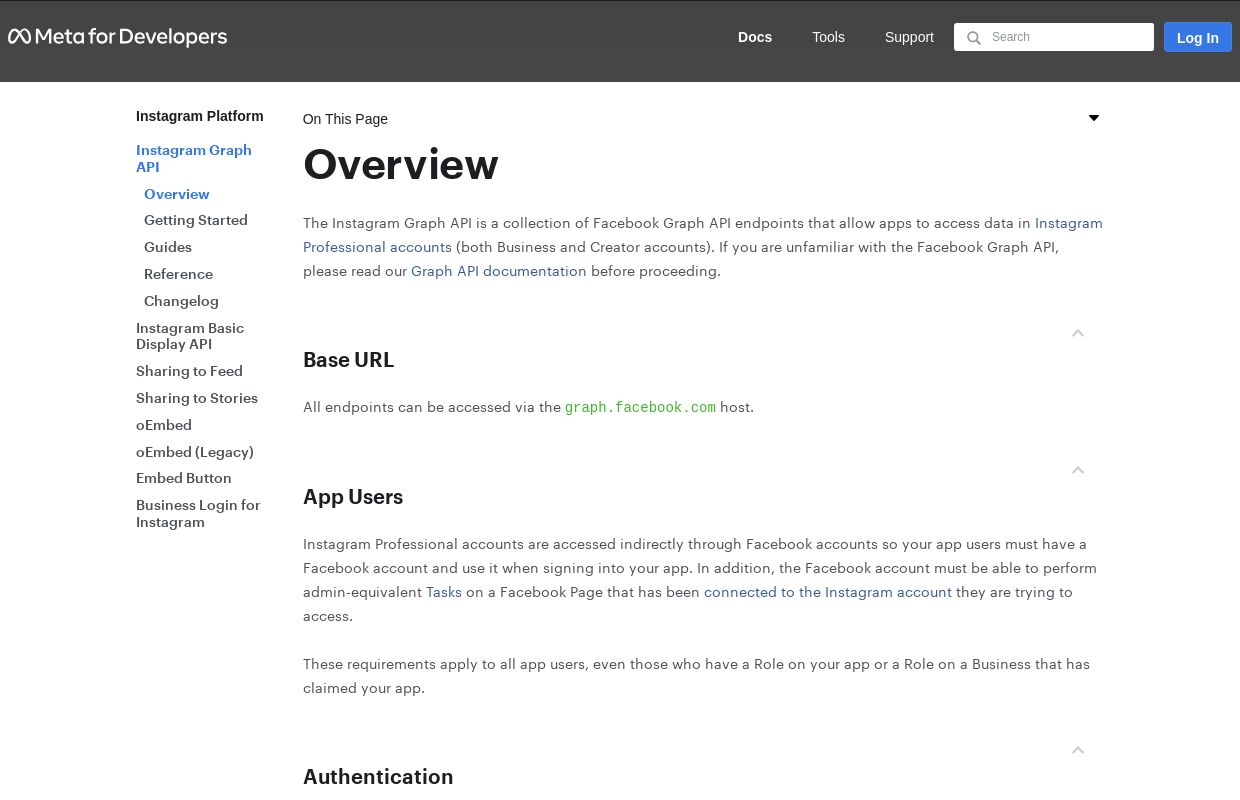Screen dimensions: 1240x800
Task: Click the caret icon beside Base URL
Action: click(x=1078, y=333)
